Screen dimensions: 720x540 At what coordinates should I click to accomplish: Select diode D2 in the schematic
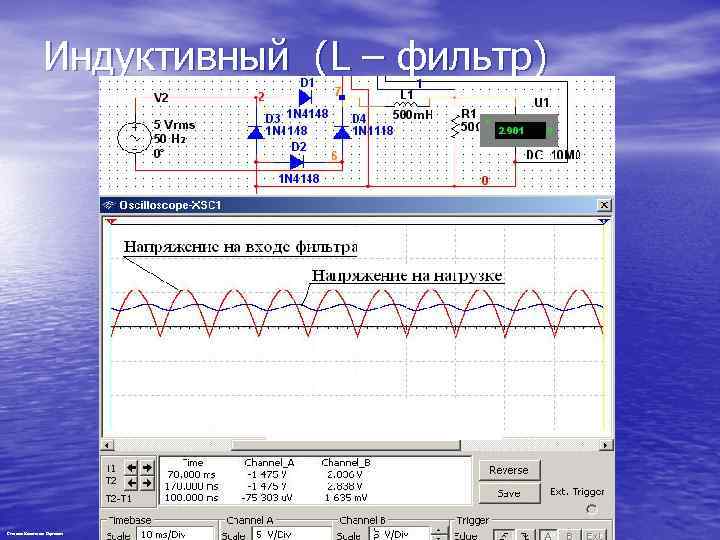[297, 162]
